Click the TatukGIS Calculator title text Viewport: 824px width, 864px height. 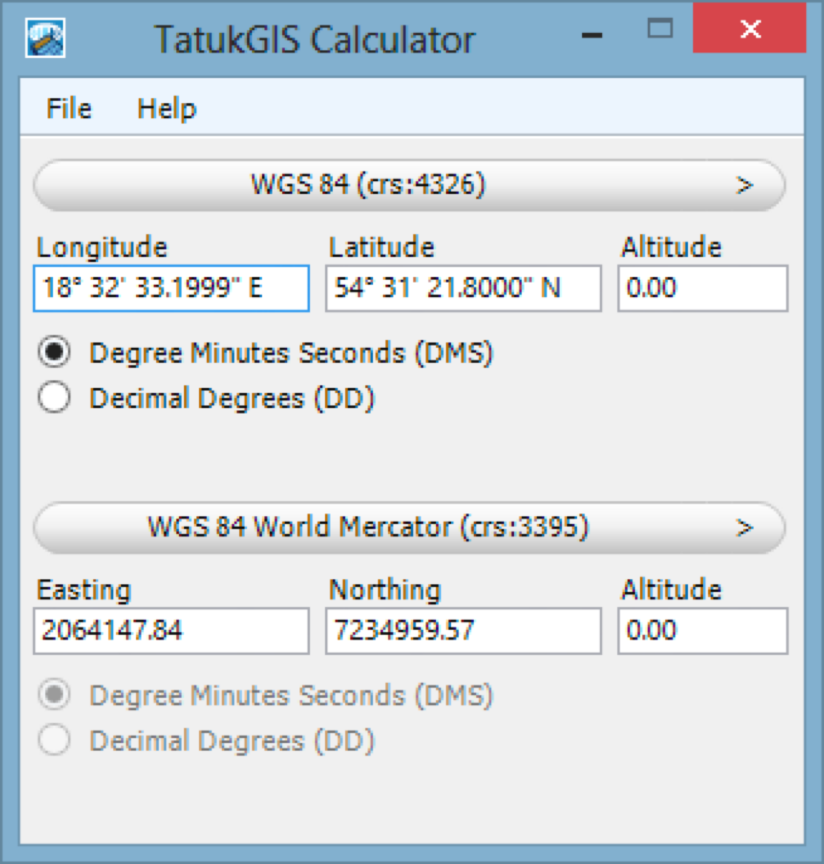[315, 40]
